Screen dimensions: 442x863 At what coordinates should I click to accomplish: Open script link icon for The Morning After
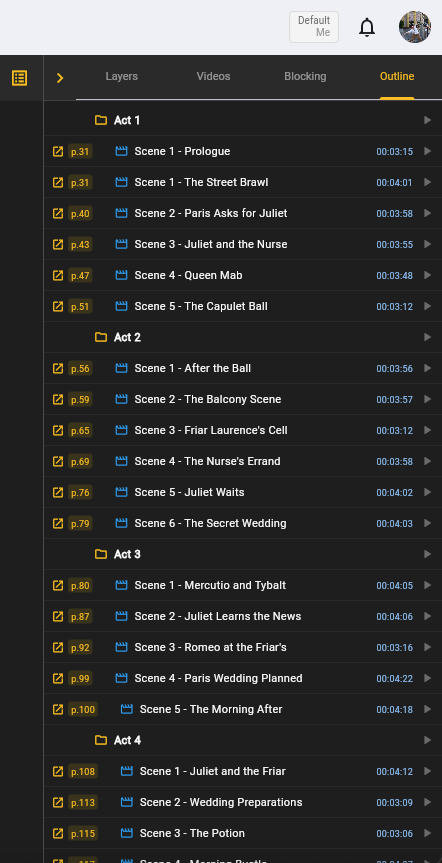(58, 709)
